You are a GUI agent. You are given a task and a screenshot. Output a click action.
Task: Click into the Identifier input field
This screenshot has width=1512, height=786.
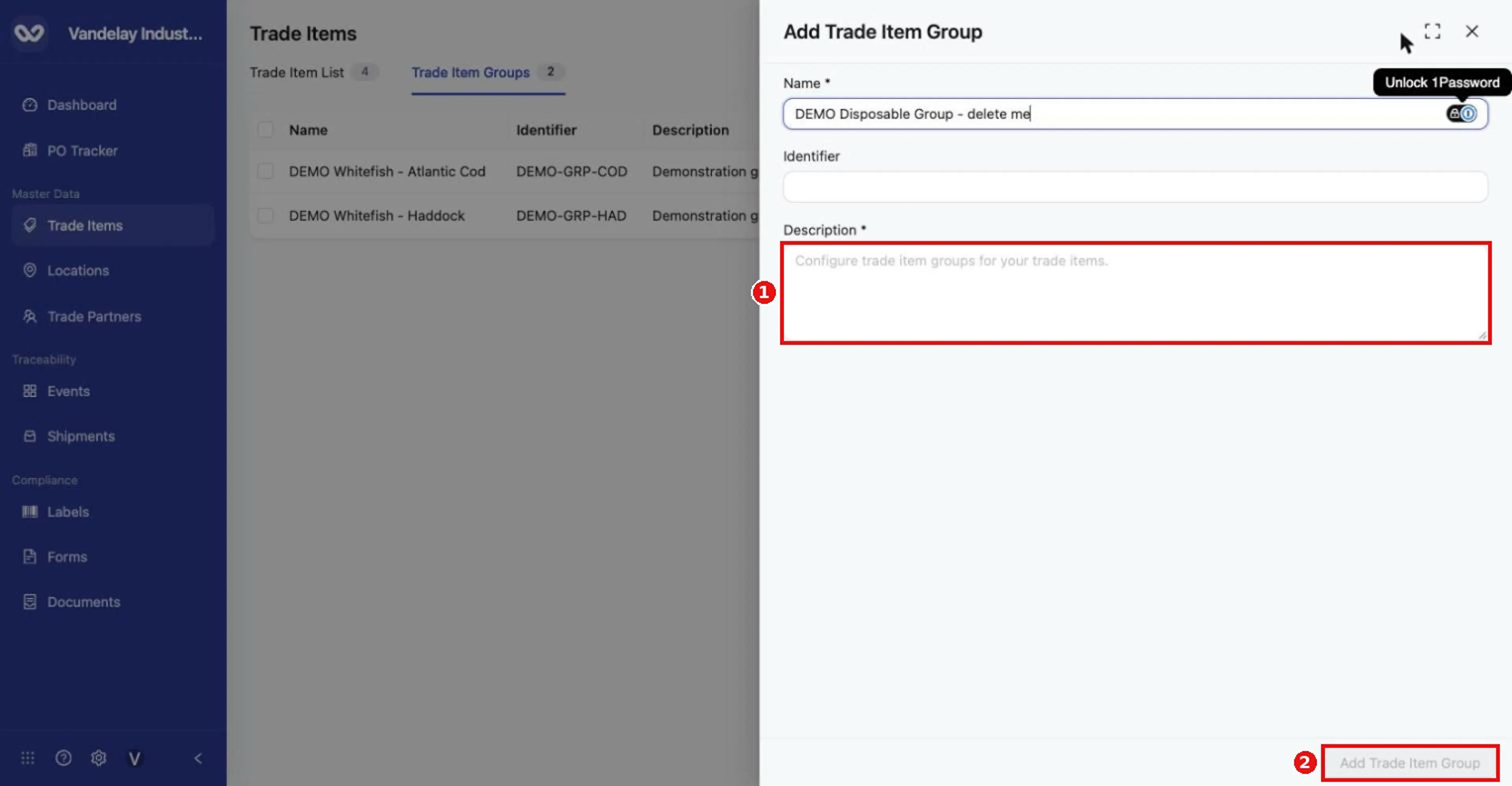1134,187
